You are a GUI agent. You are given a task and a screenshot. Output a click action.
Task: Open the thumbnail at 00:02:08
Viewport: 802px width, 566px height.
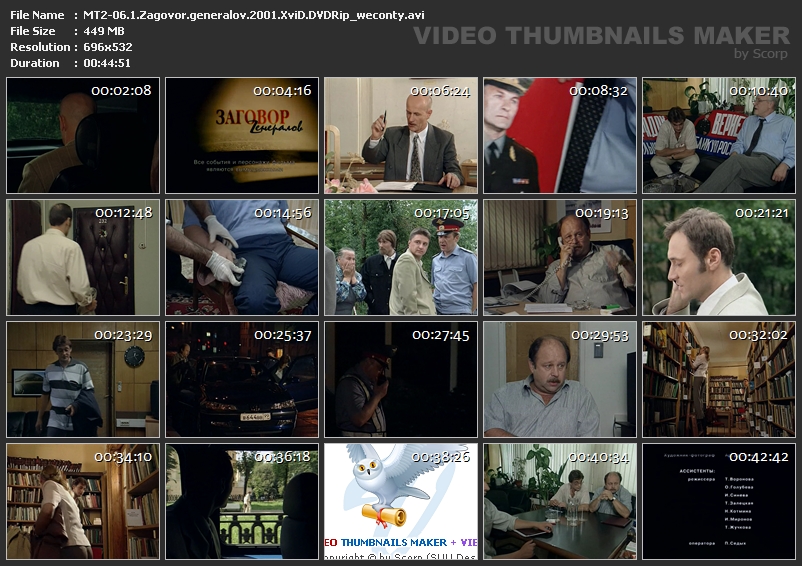83,135
